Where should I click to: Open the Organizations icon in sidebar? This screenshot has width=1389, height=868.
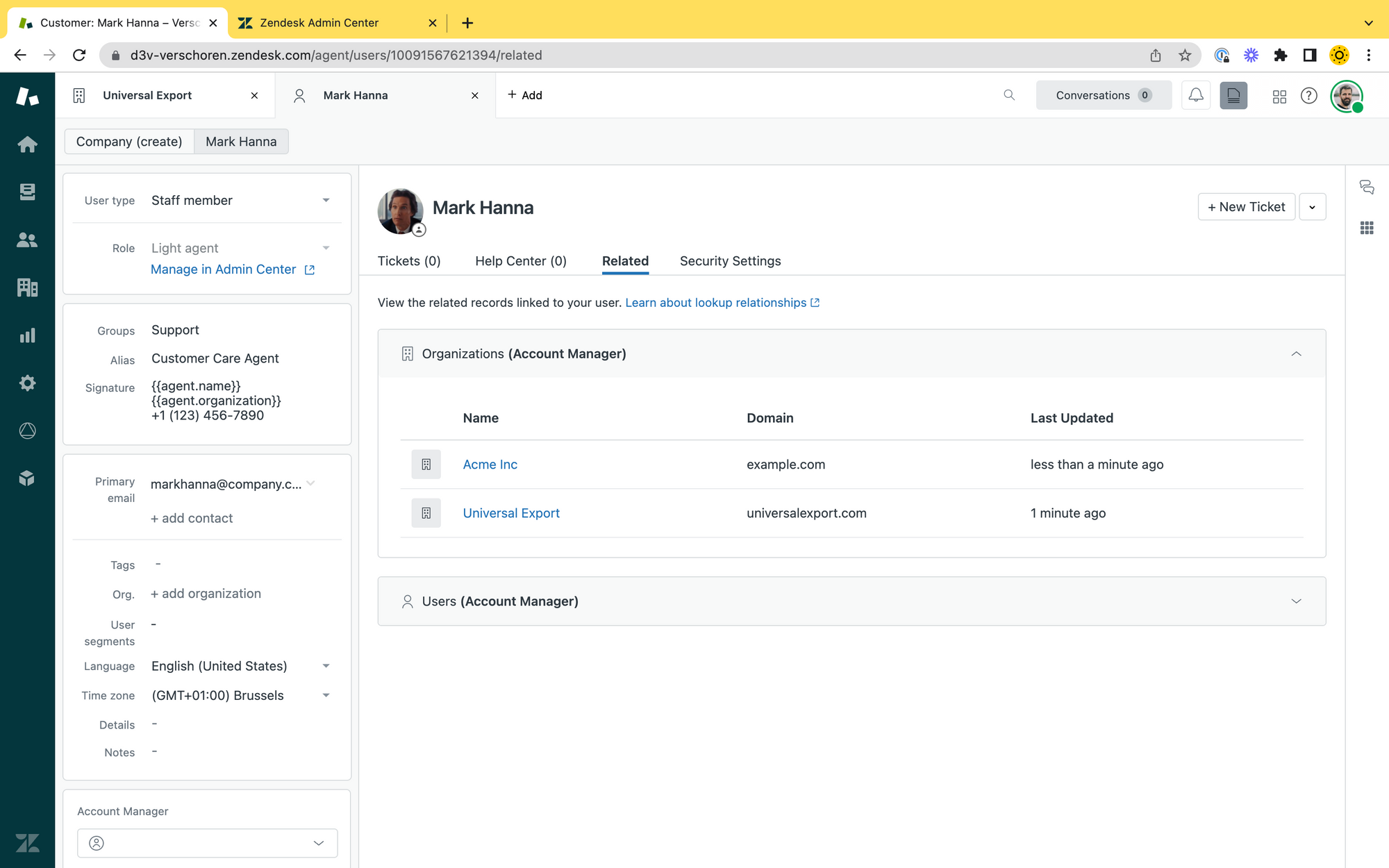[27, 287]
